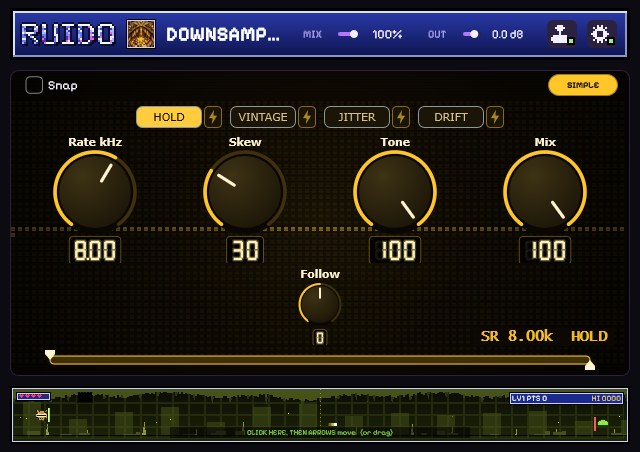Click the player ship in the mini-game

coord(41,415)
